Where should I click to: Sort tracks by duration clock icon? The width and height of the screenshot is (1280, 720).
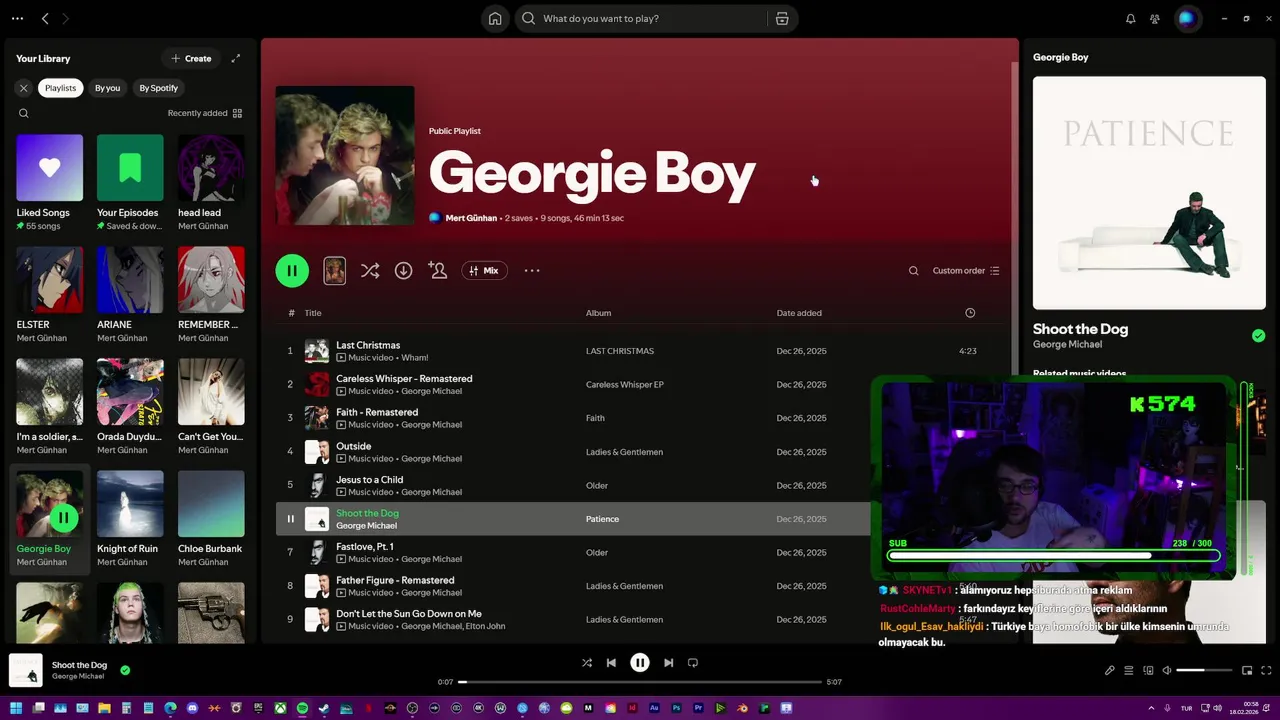coord(970,313)
